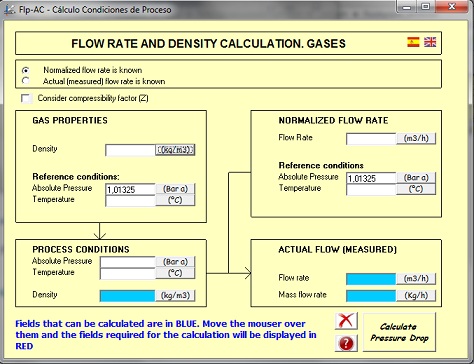Viewport: 474px width, 364px height.
Task: Click the 'Mass flow rate' label
Action: pos(302,295)
